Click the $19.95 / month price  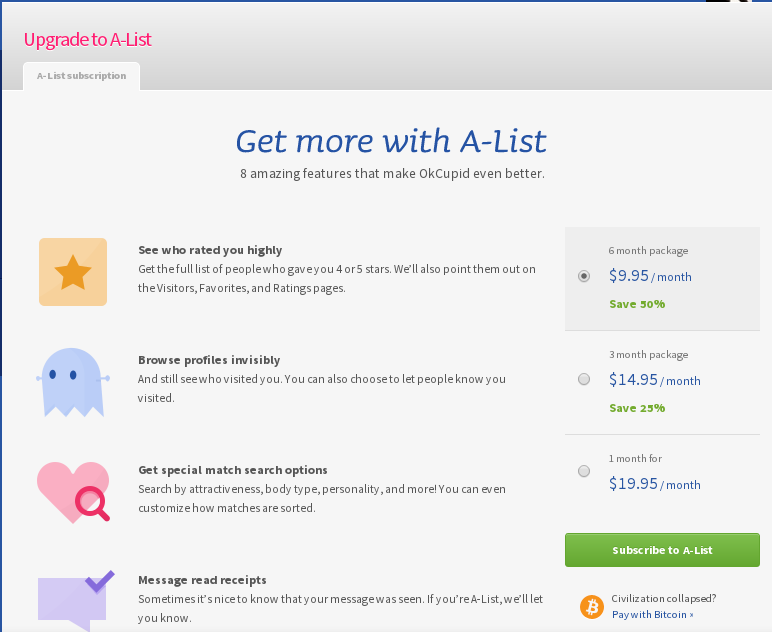(654, 484)
